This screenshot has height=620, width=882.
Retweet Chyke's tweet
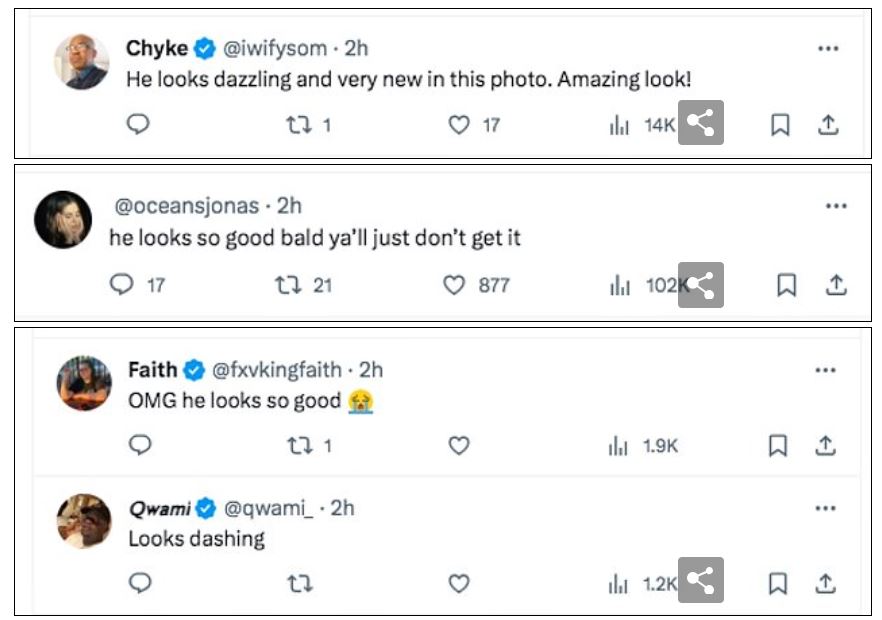(x=298, y=125)
